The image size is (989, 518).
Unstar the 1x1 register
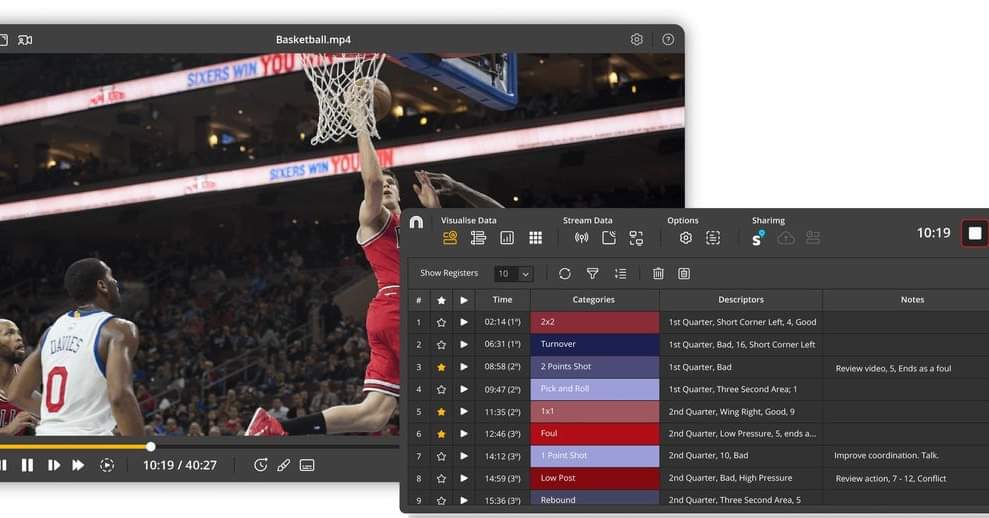pyautogui.click(x=441, y=411)
